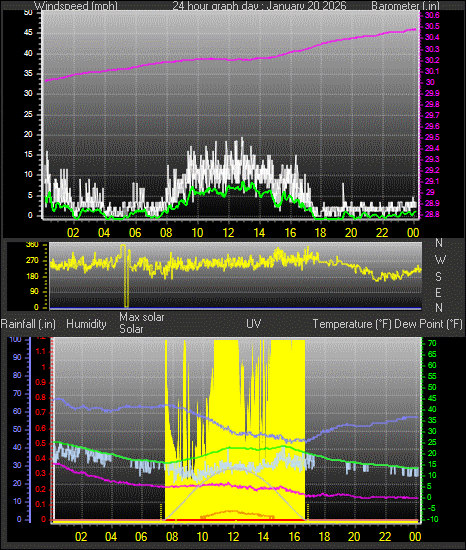Click the green 15 temperature axis value
Screen dimensions: 466x550
pos(432,464)
